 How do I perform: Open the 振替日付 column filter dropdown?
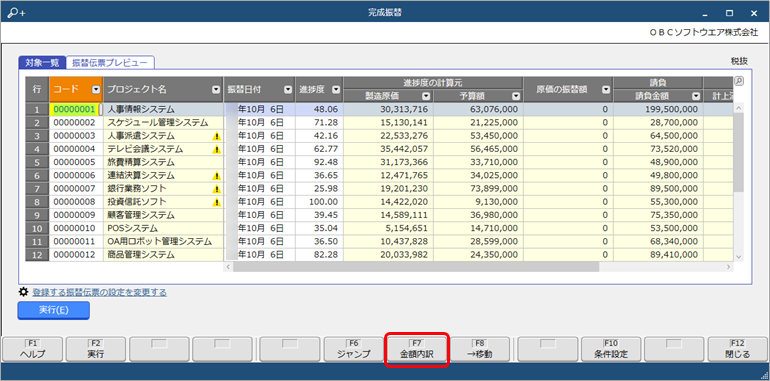pos(287,89)
